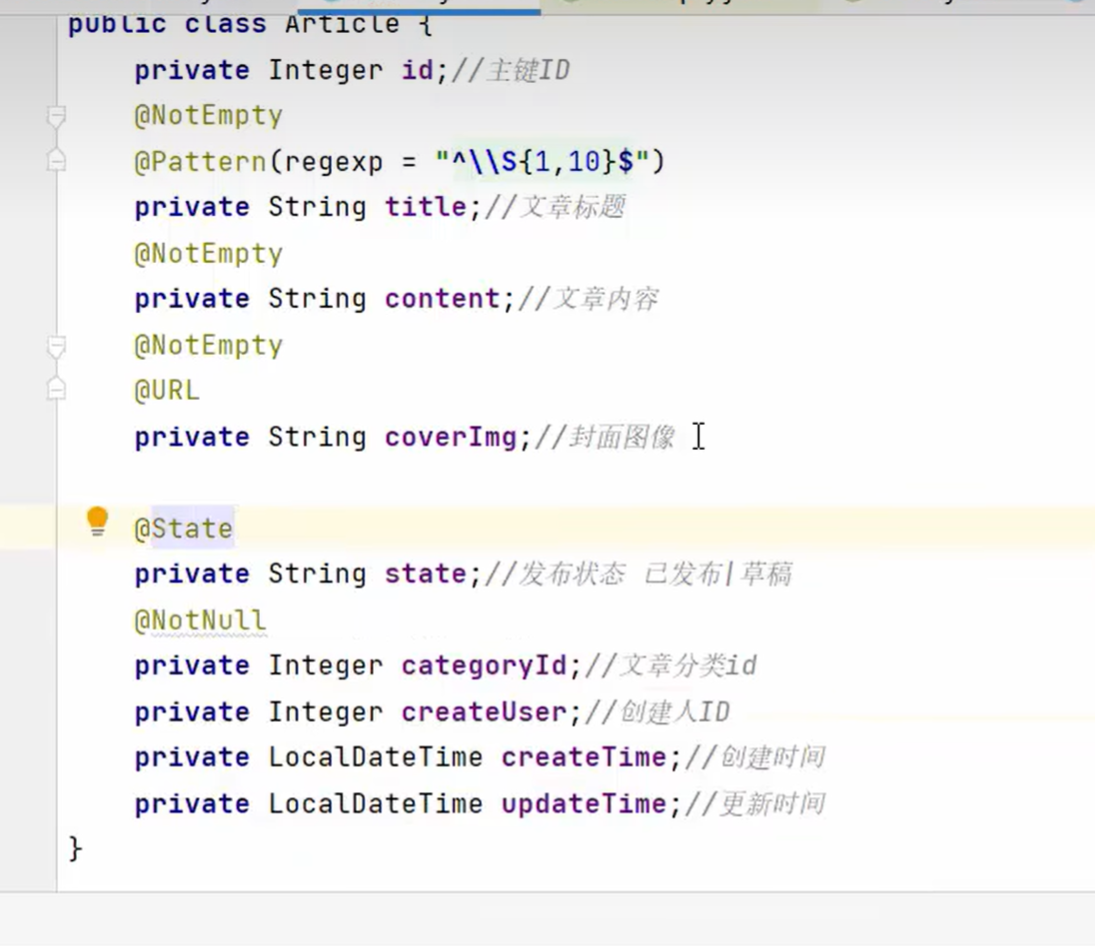Screen dimensions: 1095x946
Task: Click the id field name
Action: click(x=417, y=70)
